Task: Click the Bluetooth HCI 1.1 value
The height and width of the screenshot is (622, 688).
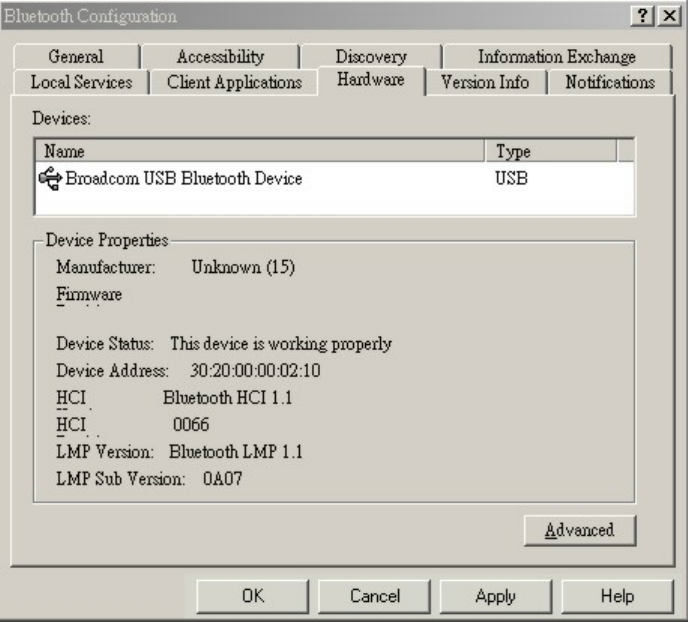Action: (x=227, y=398)
